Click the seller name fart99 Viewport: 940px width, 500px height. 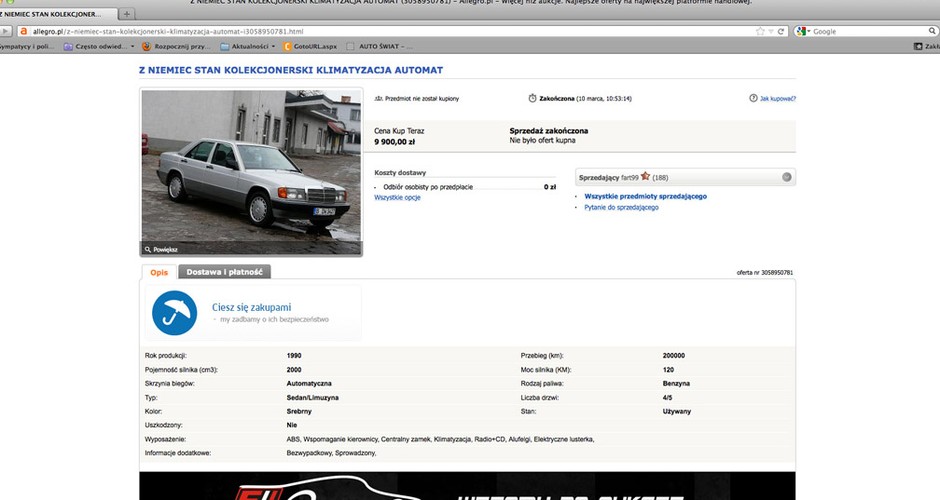630,177
